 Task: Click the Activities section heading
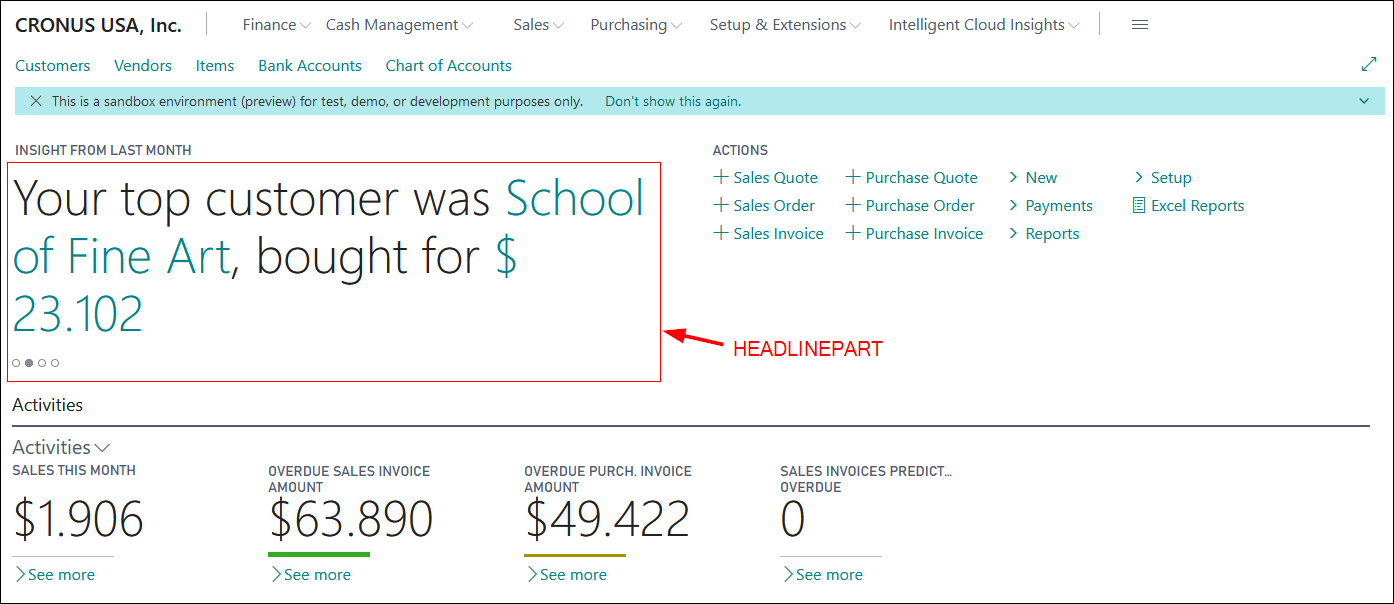47,405
